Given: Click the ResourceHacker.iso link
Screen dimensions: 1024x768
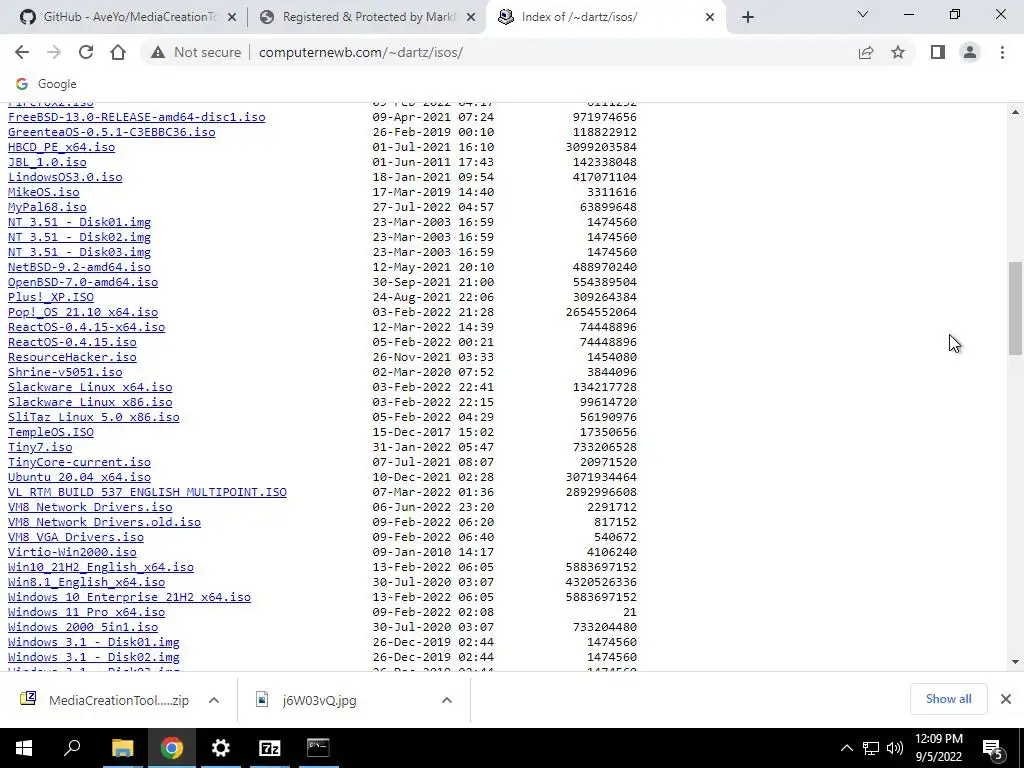Looking at the screenshot, I should coord(72,357).
